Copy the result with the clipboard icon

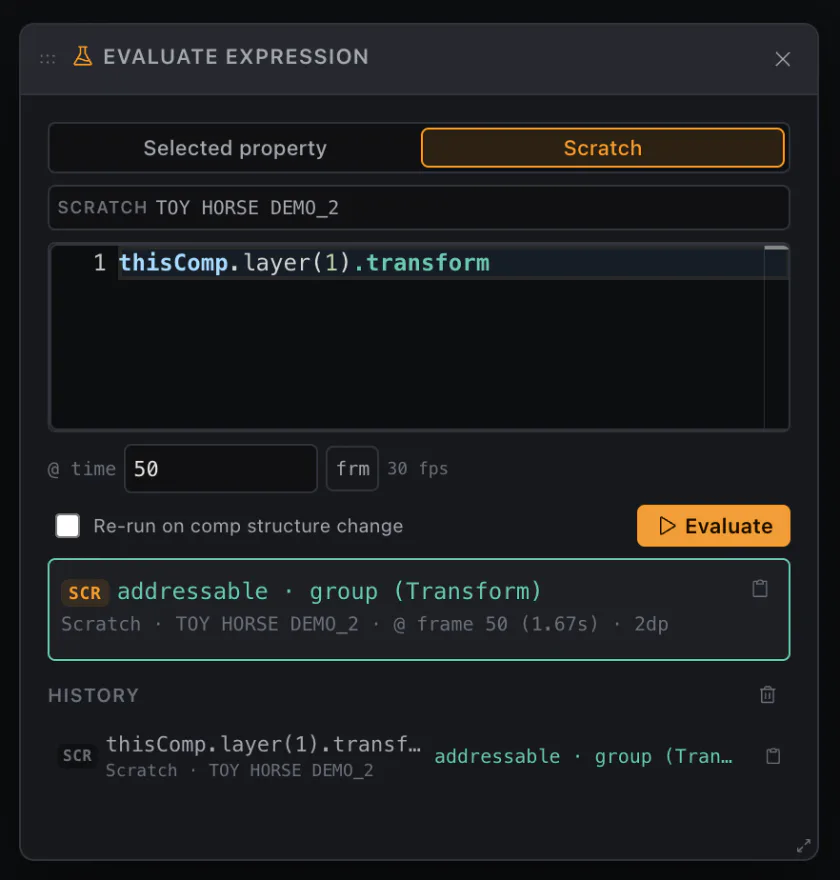coord(760,588)
